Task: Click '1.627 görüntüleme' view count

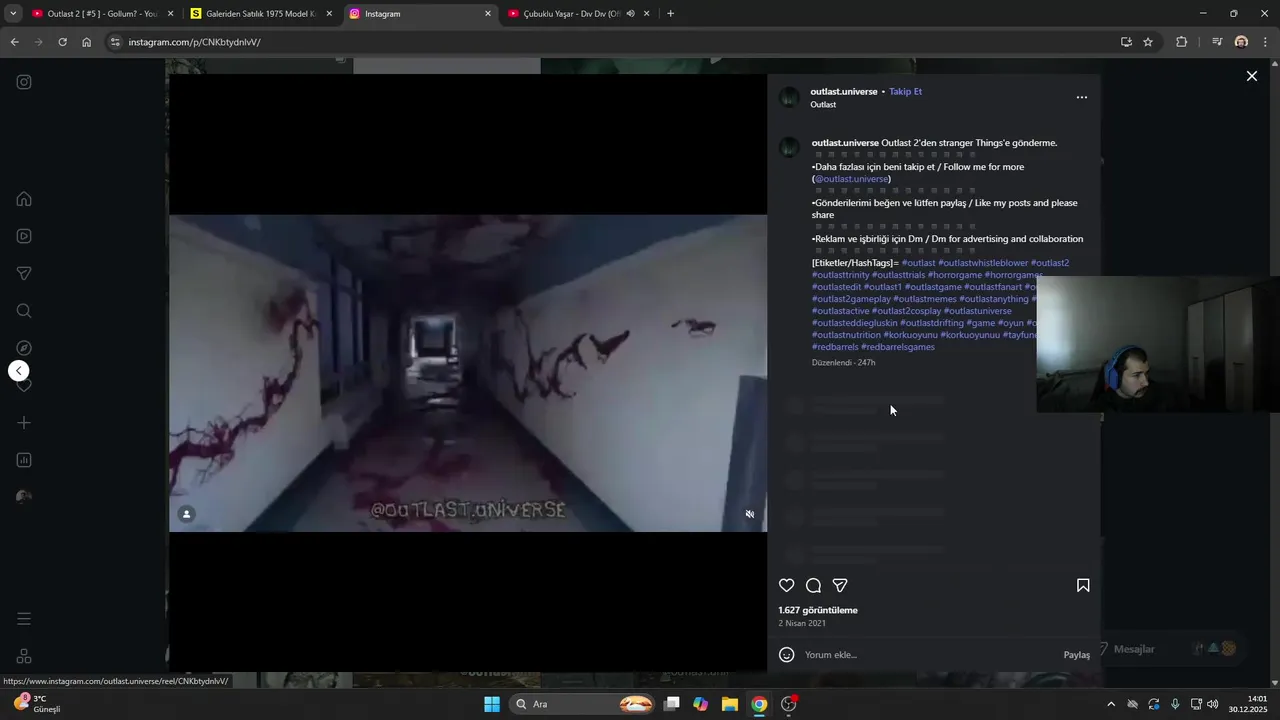Action: (818, 610)
